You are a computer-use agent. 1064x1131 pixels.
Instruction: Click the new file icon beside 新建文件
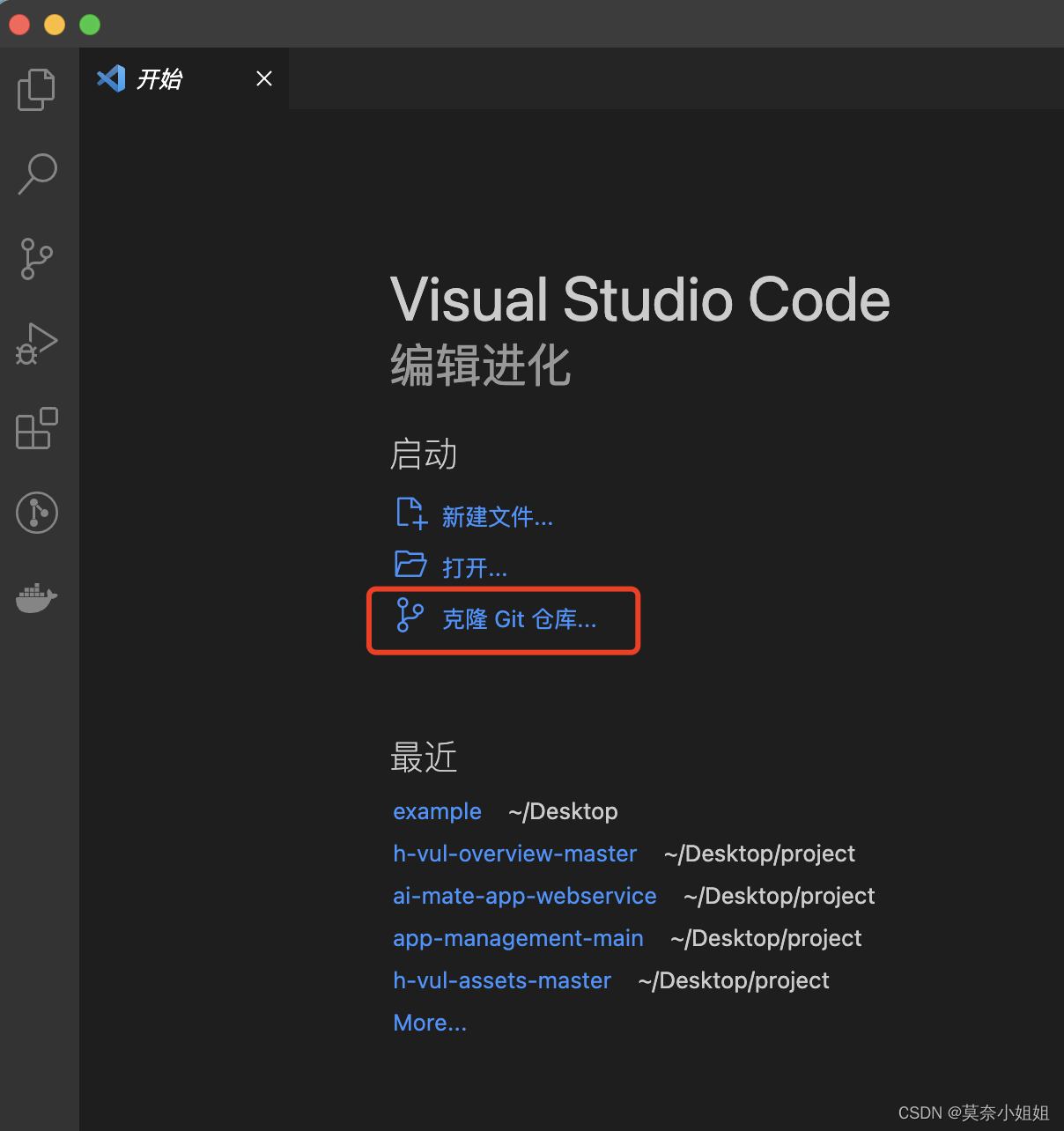pyautogui.click(x=411, y=514)
